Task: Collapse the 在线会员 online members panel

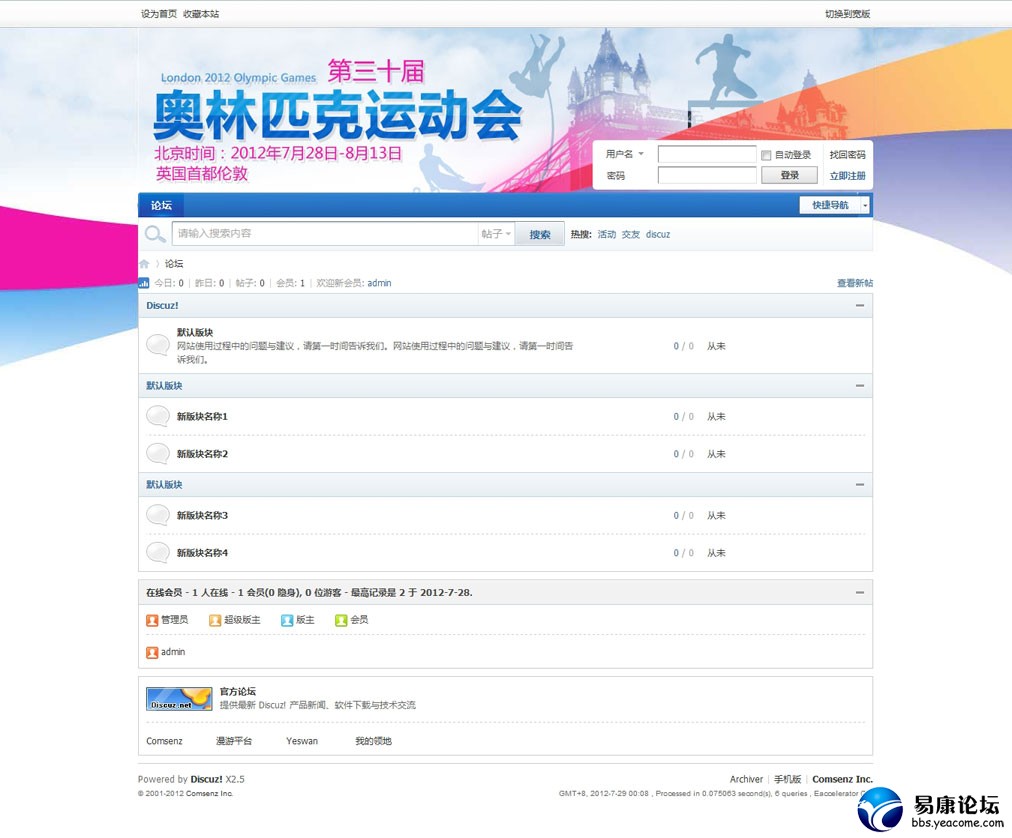Action: point(860,592)
